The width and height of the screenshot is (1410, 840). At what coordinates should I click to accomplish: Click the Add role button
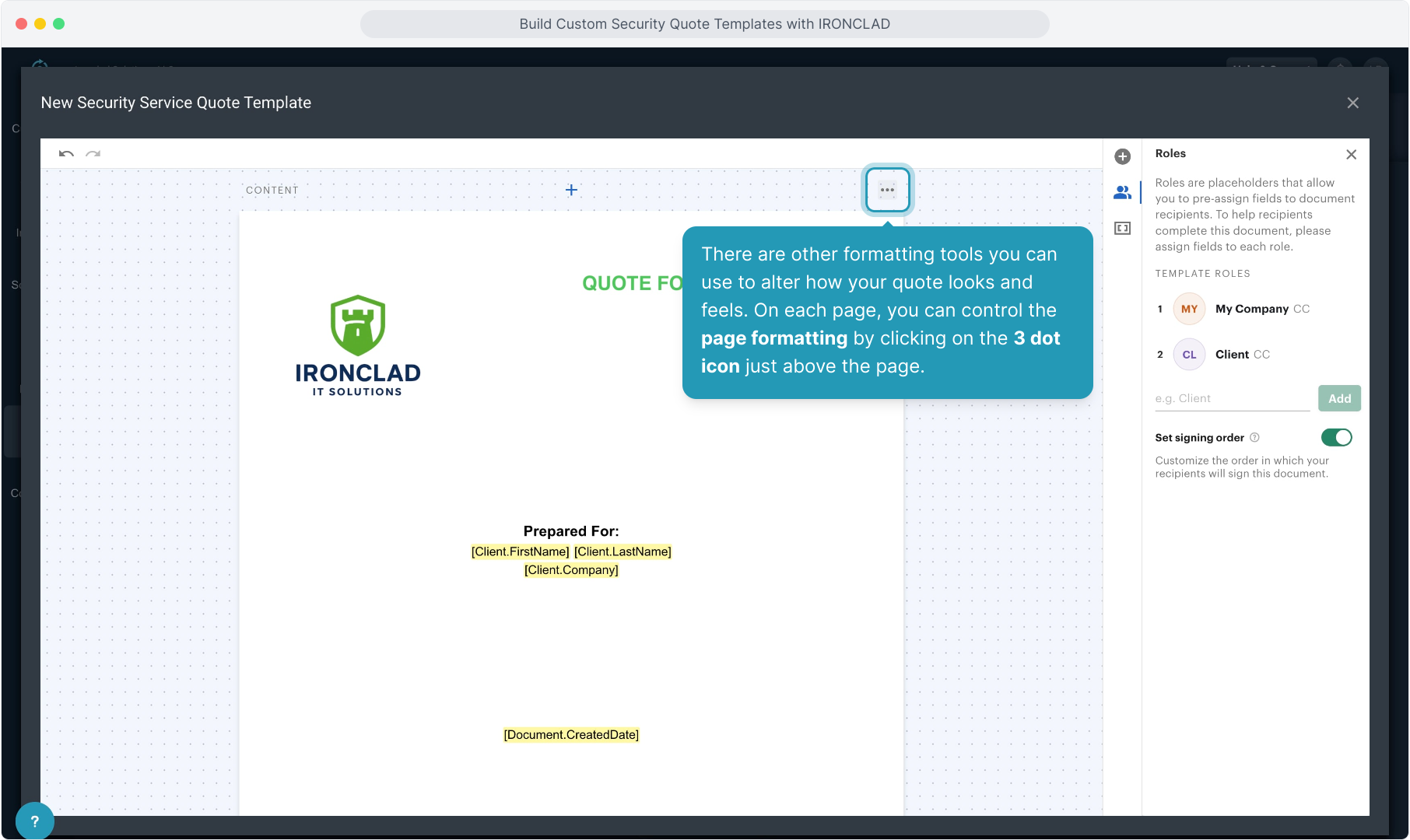coord(1339,398)
